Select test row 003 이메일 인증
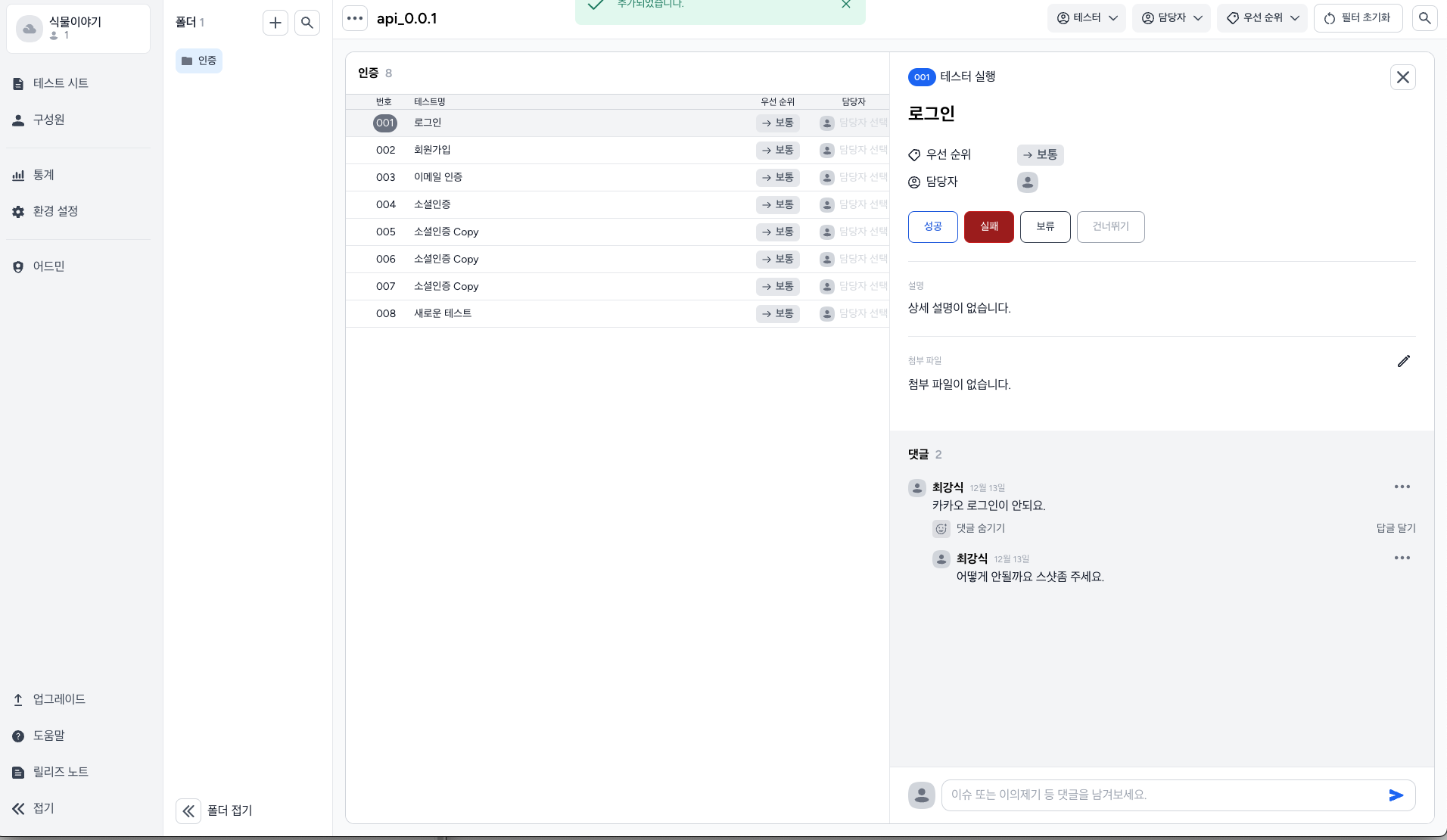 pyautogui.click(x=617, y=177)
